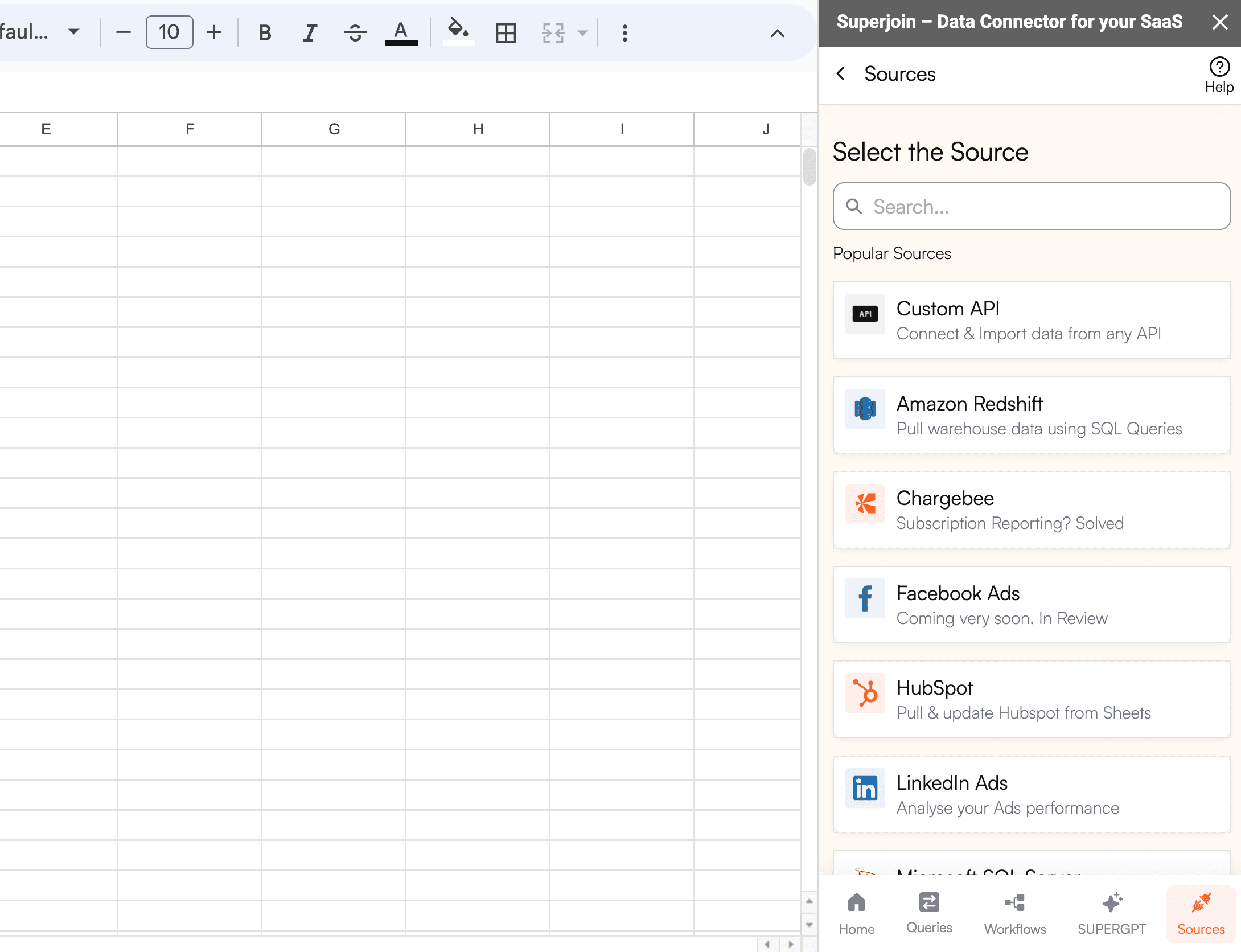The image size is (1241, 952).
Task: Click the Home icon in bottom navigation
Action: [855, 913]
